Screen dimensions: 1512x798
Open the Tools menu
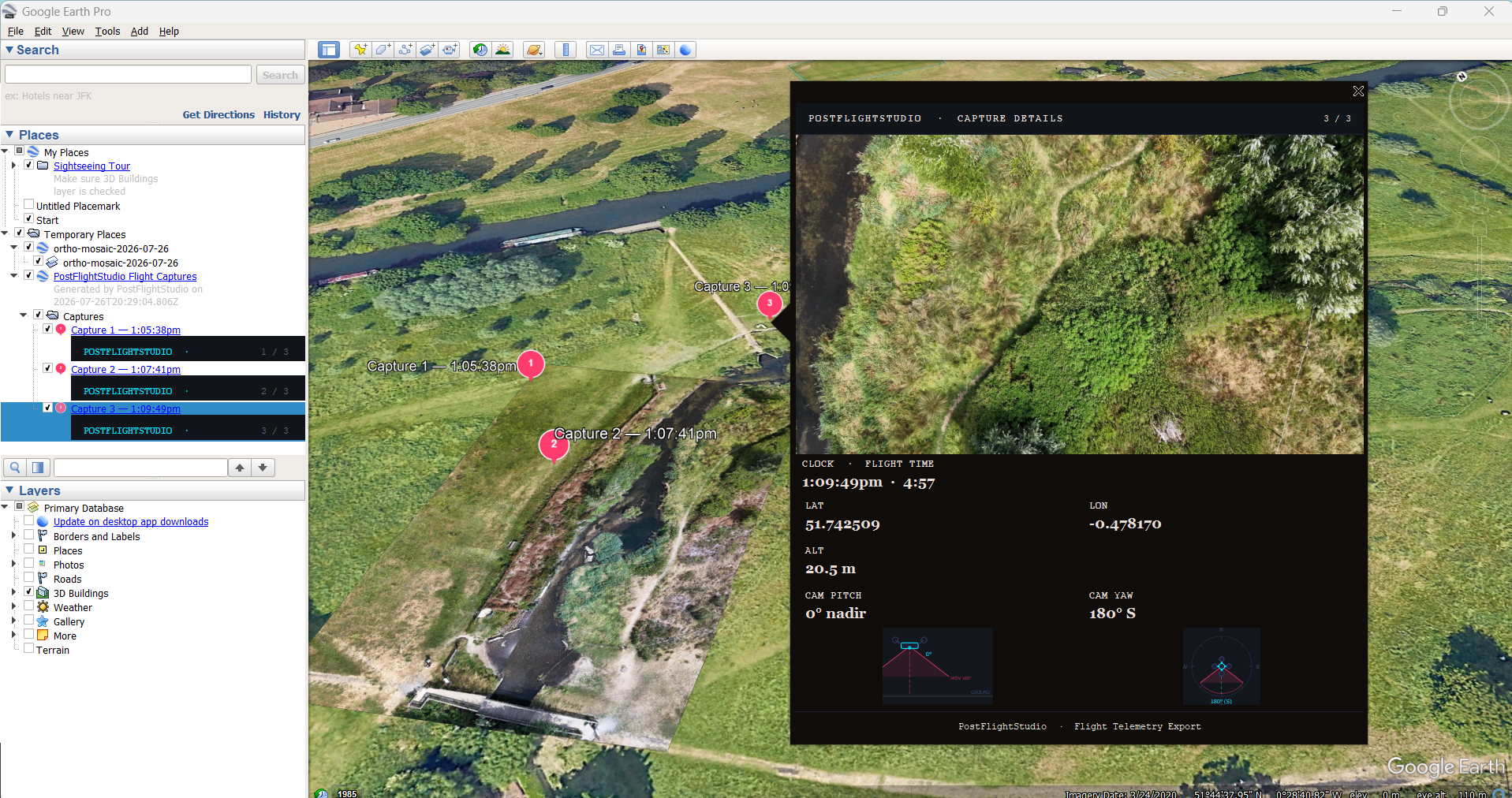click(x=107, y=31)
